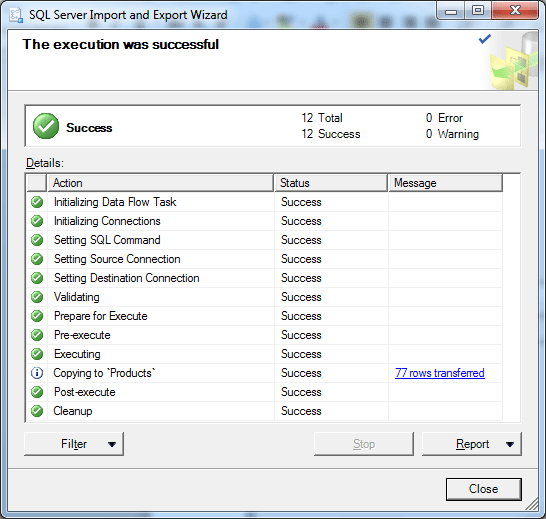Image resolution: width=546 pixels, height=519 pixels.
Task: Click the green check icon beside Cleanup
Action: coord(37,411)
